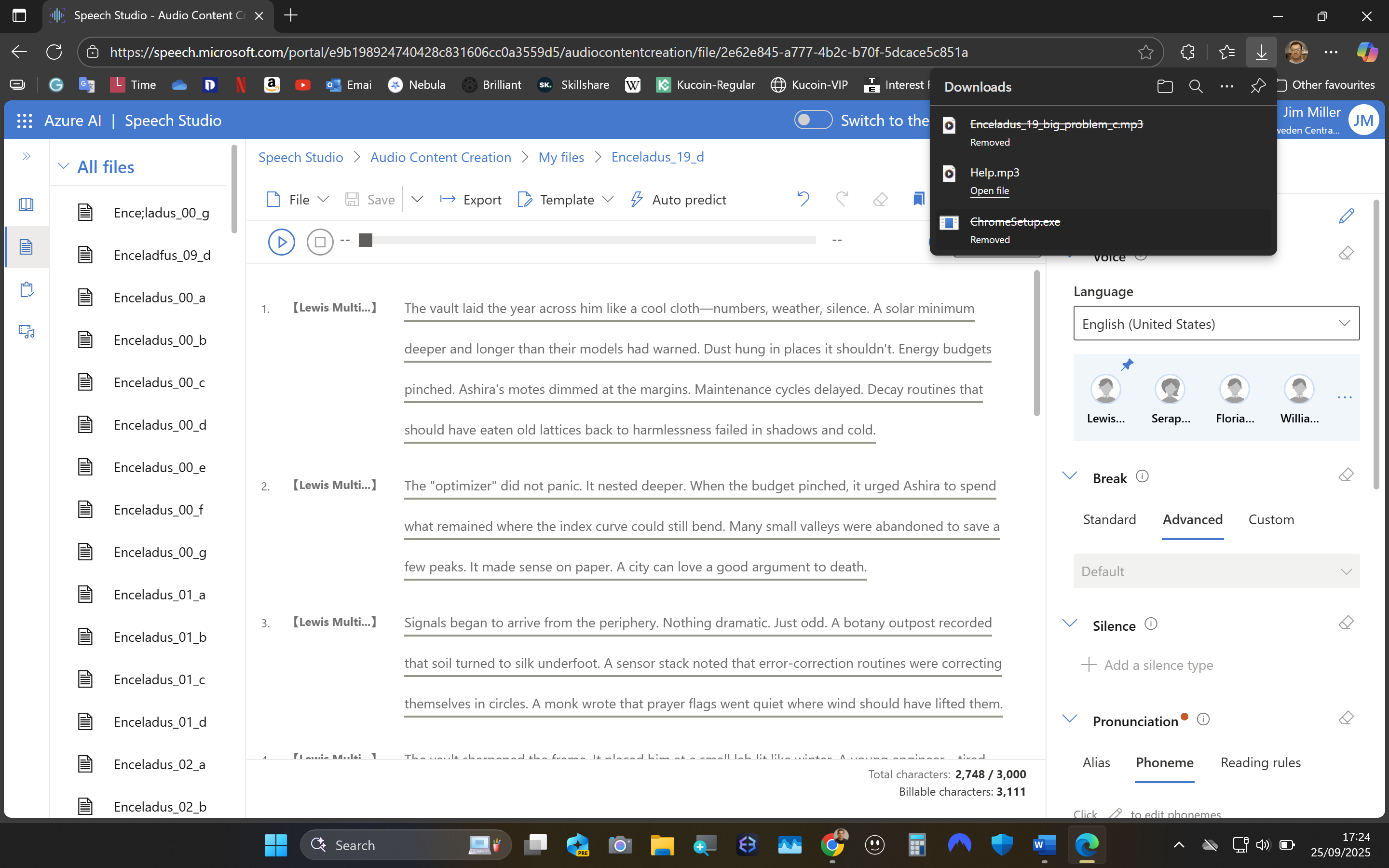The height and width of the screenshot is (868, 1389).
Task: Click the Auto predict lightning button
Action: click(x=679, y=199)
